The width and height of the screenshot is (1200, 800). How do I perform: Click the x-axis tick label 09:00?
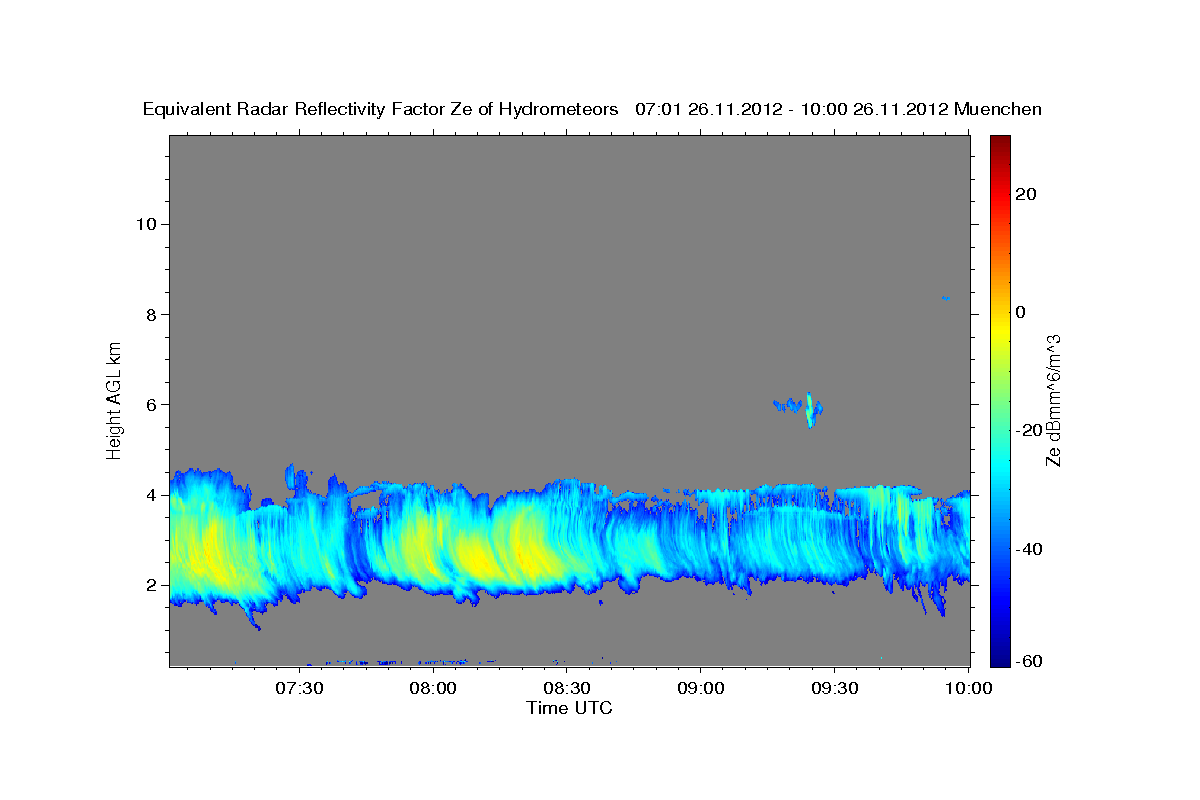coord(700,689)
